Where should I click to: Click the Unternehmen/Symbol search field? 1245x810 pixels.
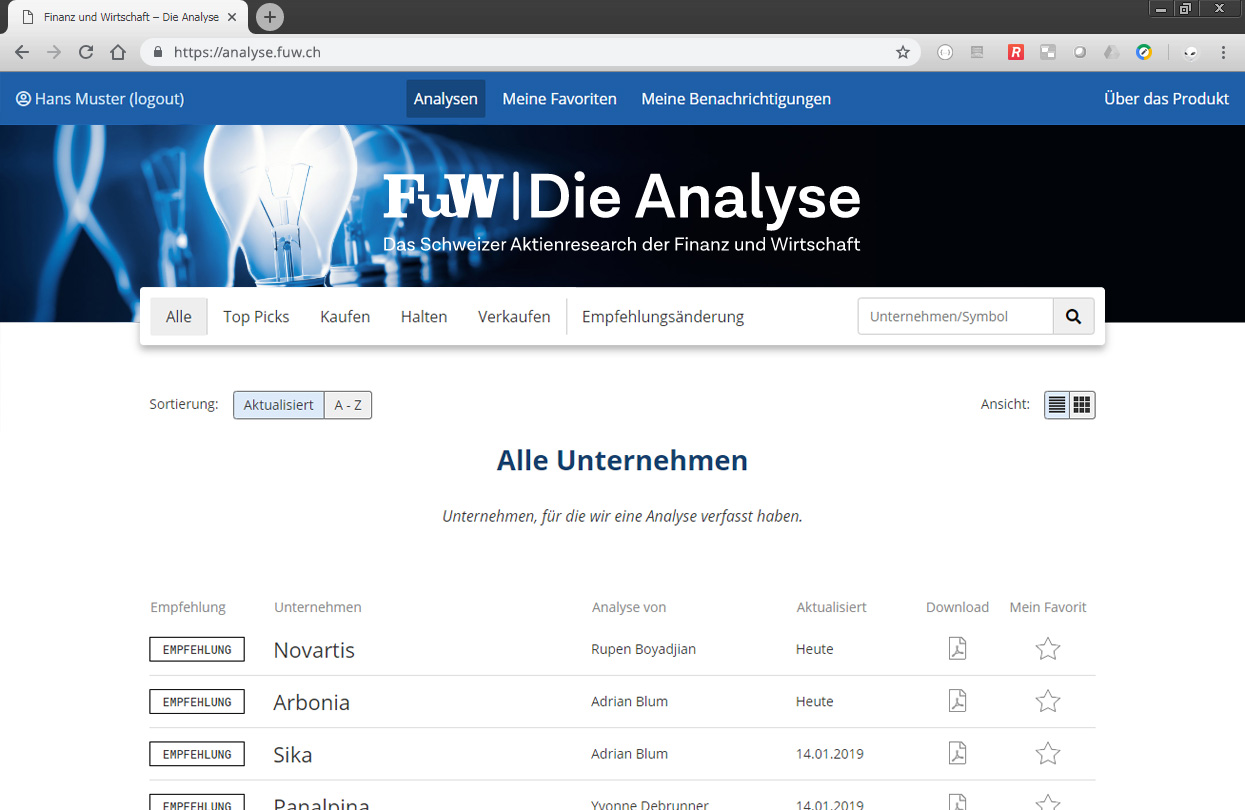pyautogui.click(x=955, y=316)
